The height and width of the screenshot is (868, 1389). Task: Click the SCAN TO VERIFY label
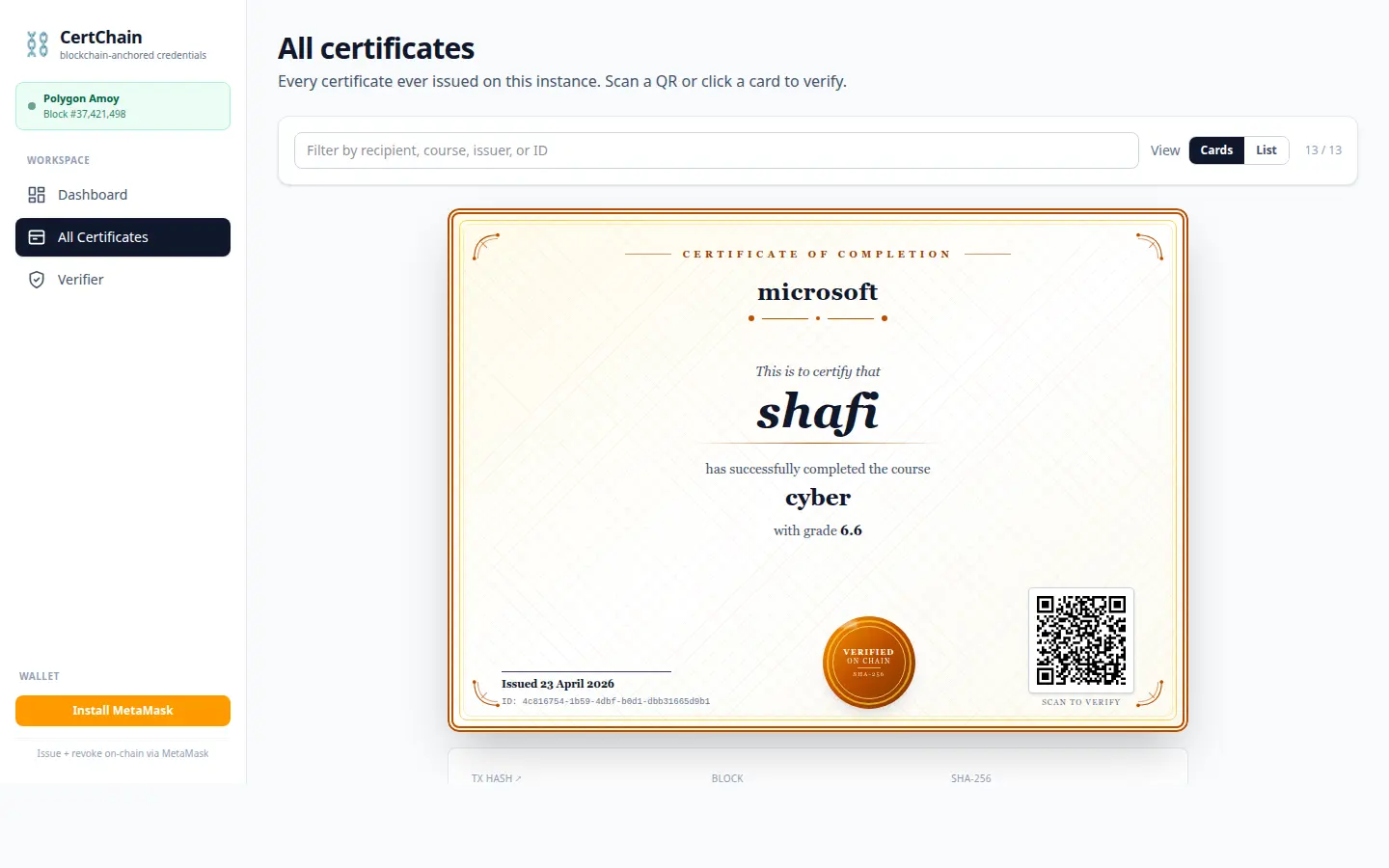click(1081, 702)
